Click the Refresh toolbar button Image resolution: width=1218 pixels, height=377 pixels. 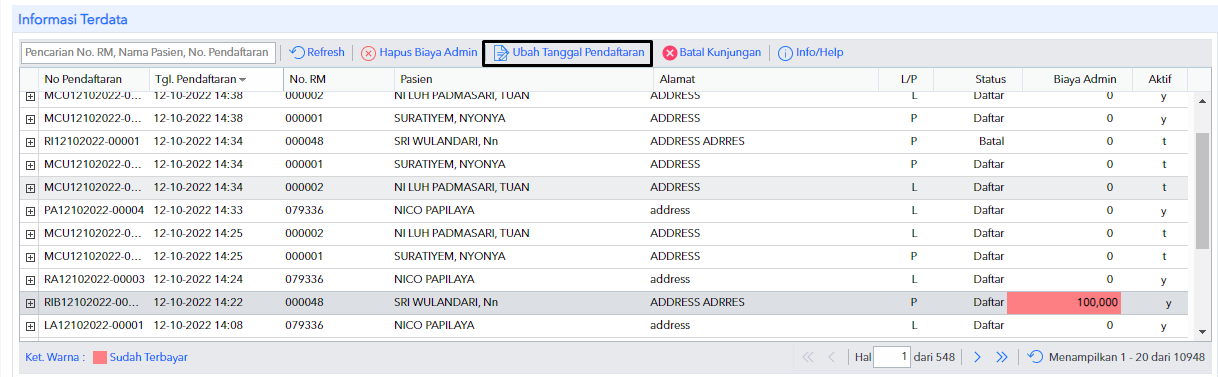click(317, 52)
